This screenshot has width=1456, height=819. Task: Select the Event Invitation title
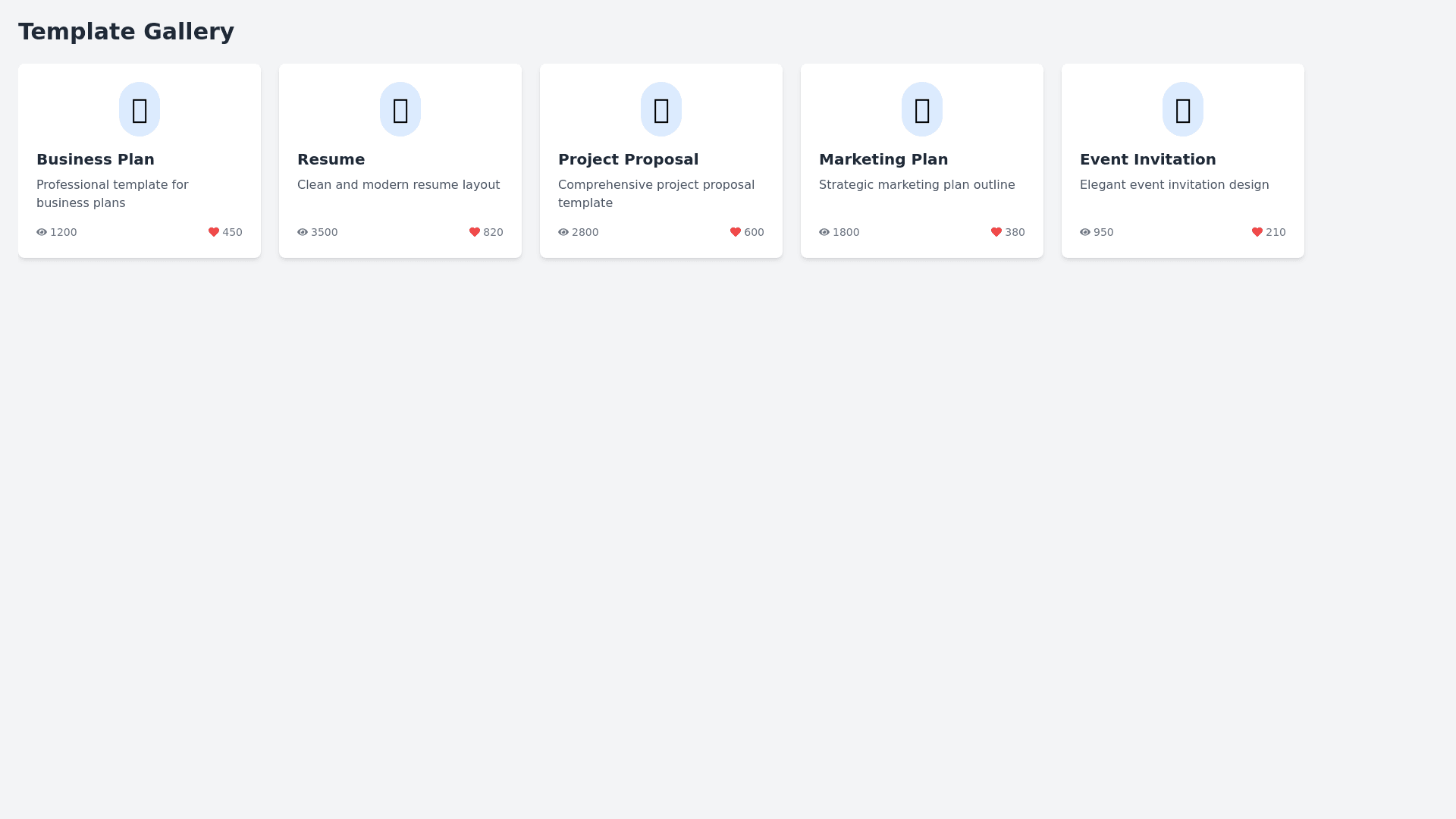pyautogui.click(x=1147, y=159)
